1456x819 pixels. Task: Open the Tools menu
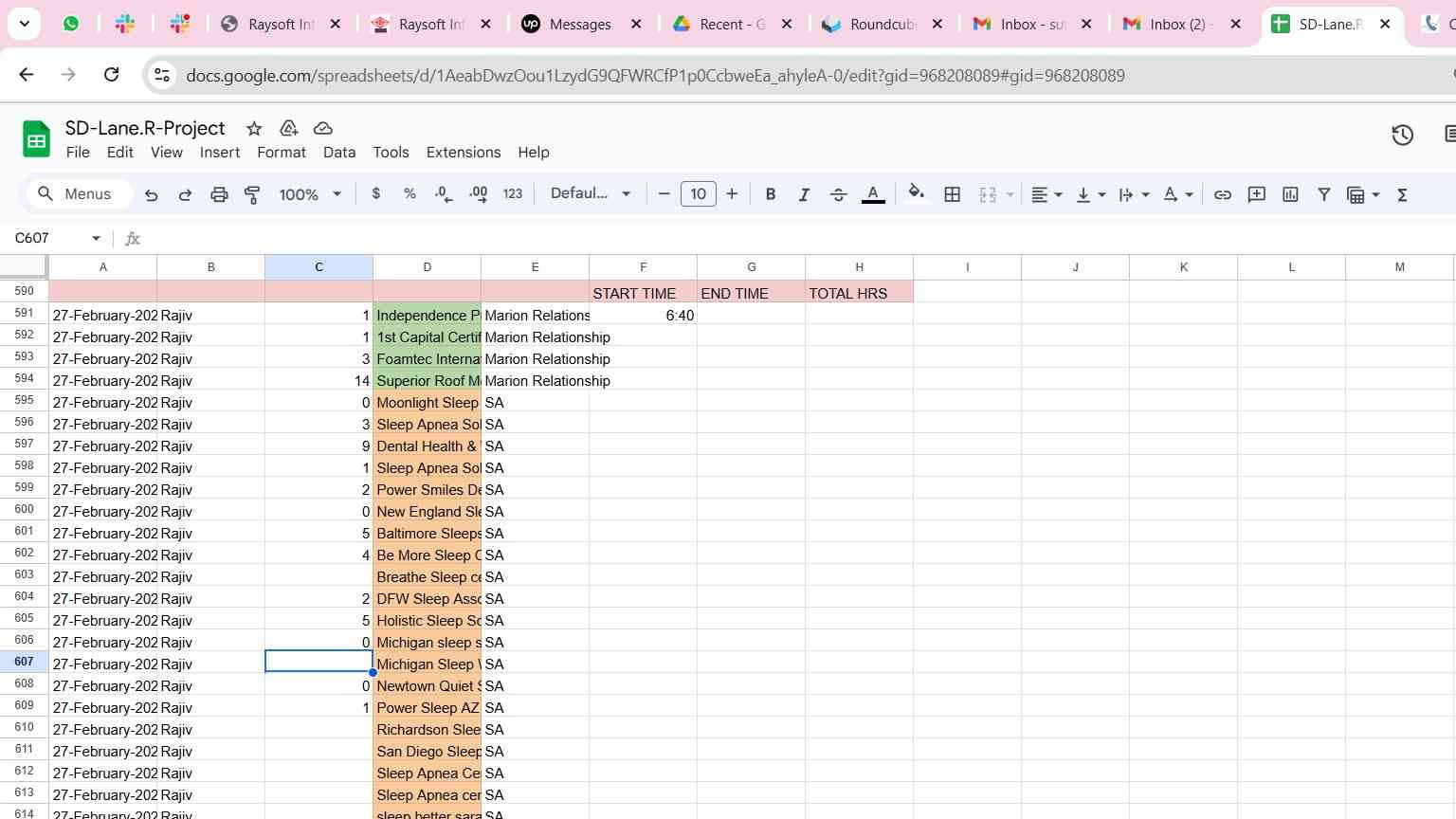click(x=391, y=152)
